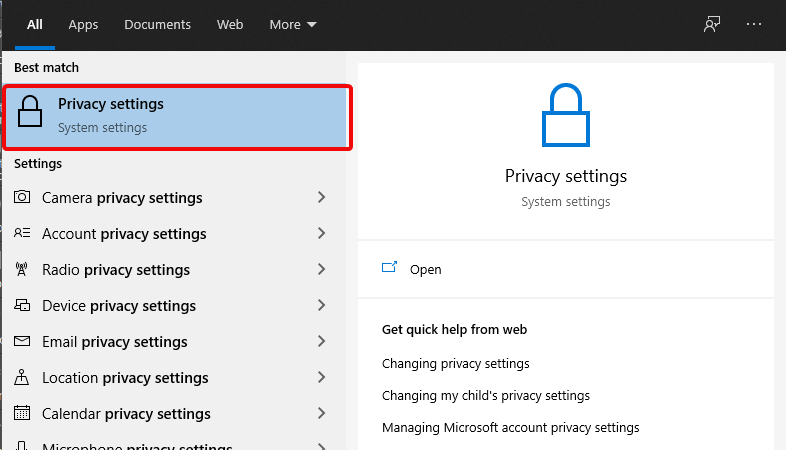
Task: Open Account privacy settings result
Action: 124,234
